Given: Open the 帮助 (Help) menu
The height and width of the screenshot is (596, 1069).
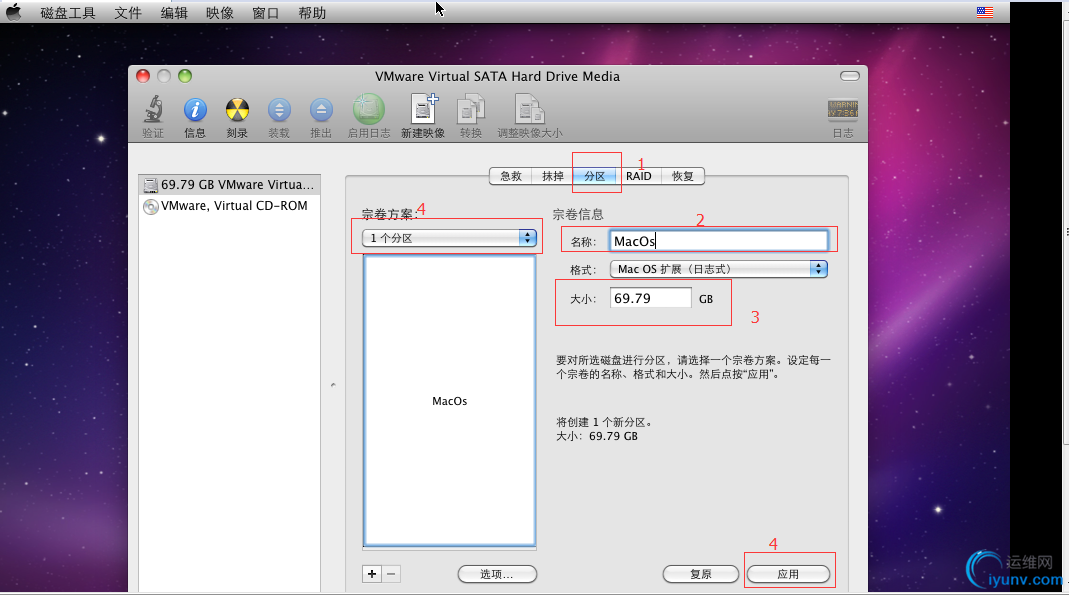Looking at the screenshot, I should (312, 13).
